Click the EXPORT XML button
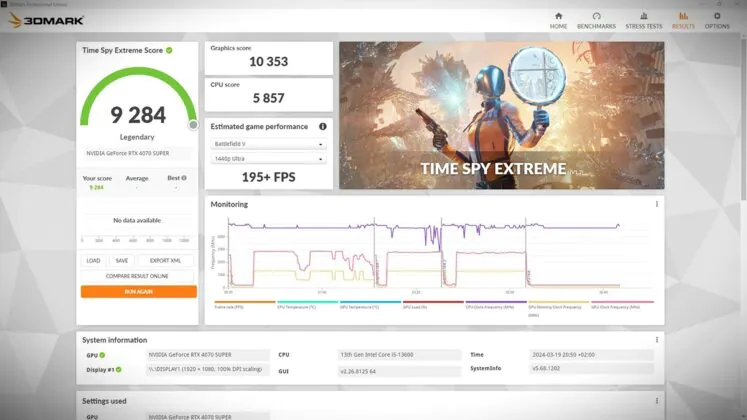 pyautogui.click(x=165, y=260)
